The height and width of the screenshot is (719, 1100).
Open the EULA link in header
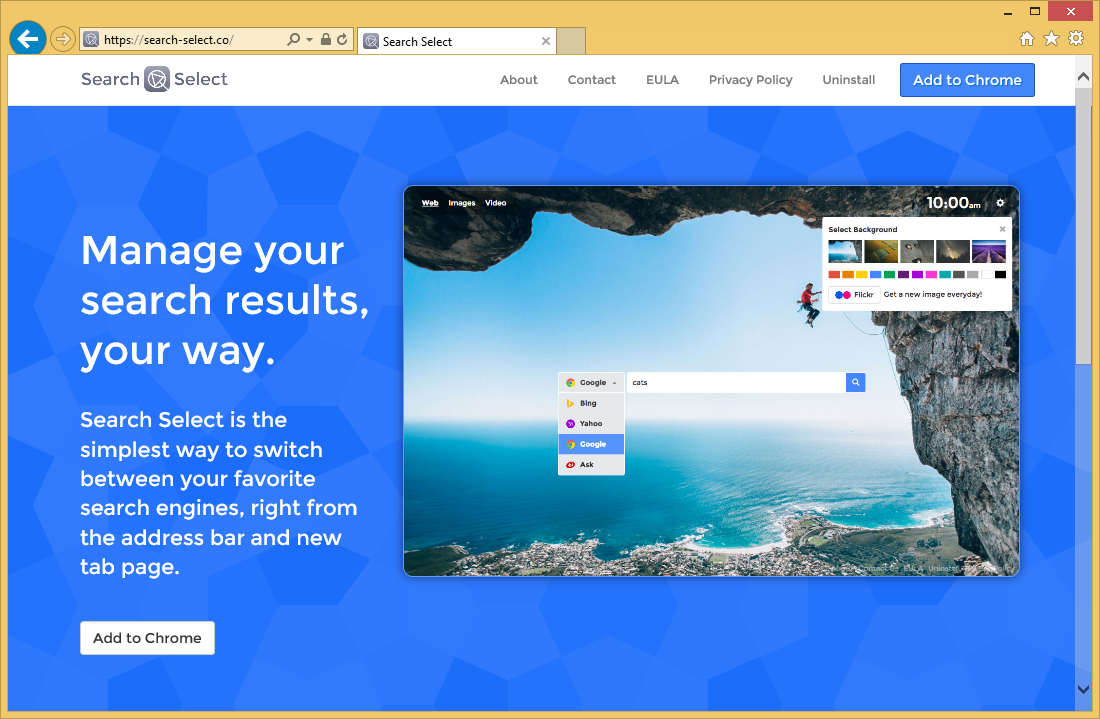662,80
